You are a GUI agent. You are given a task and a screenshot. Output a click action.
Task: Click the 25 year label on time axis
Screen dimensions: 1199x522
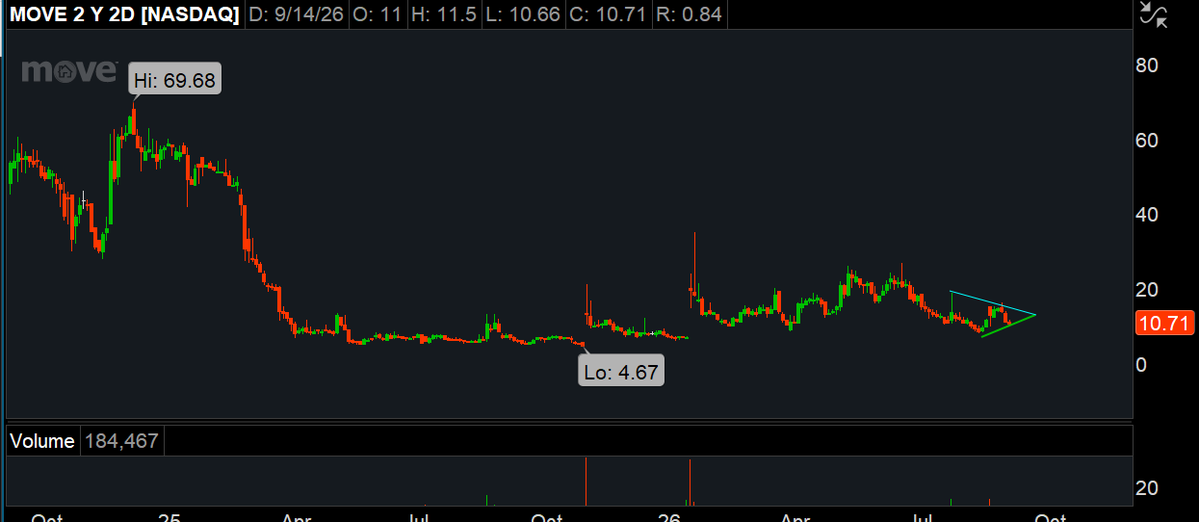point(169,517)
